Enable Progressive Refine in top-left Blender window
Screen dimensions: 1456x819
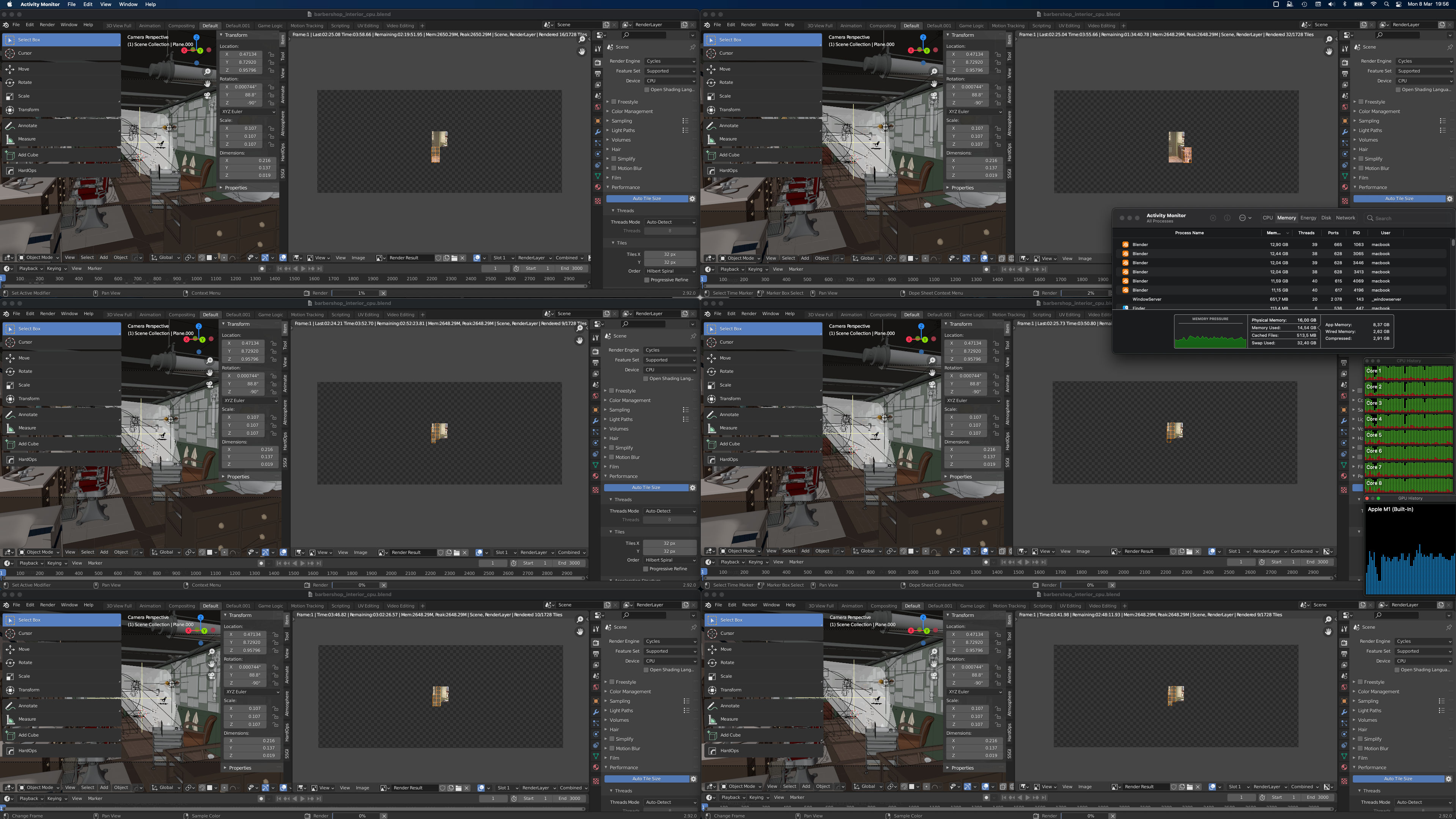point(647,280)
